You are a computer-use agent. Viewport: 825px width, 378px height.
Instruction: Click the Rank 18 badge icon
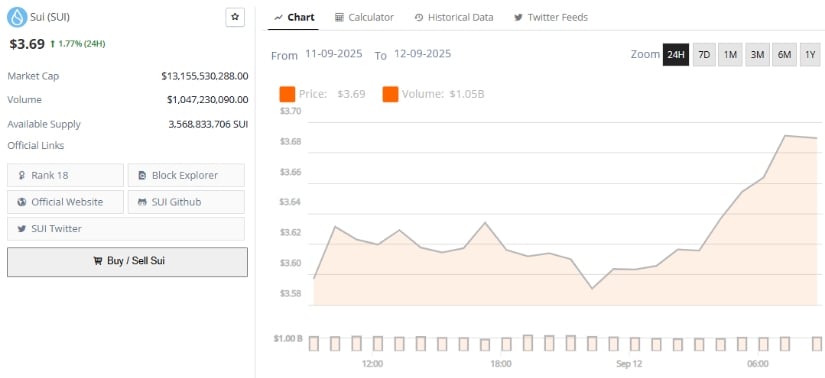(22, 175)
